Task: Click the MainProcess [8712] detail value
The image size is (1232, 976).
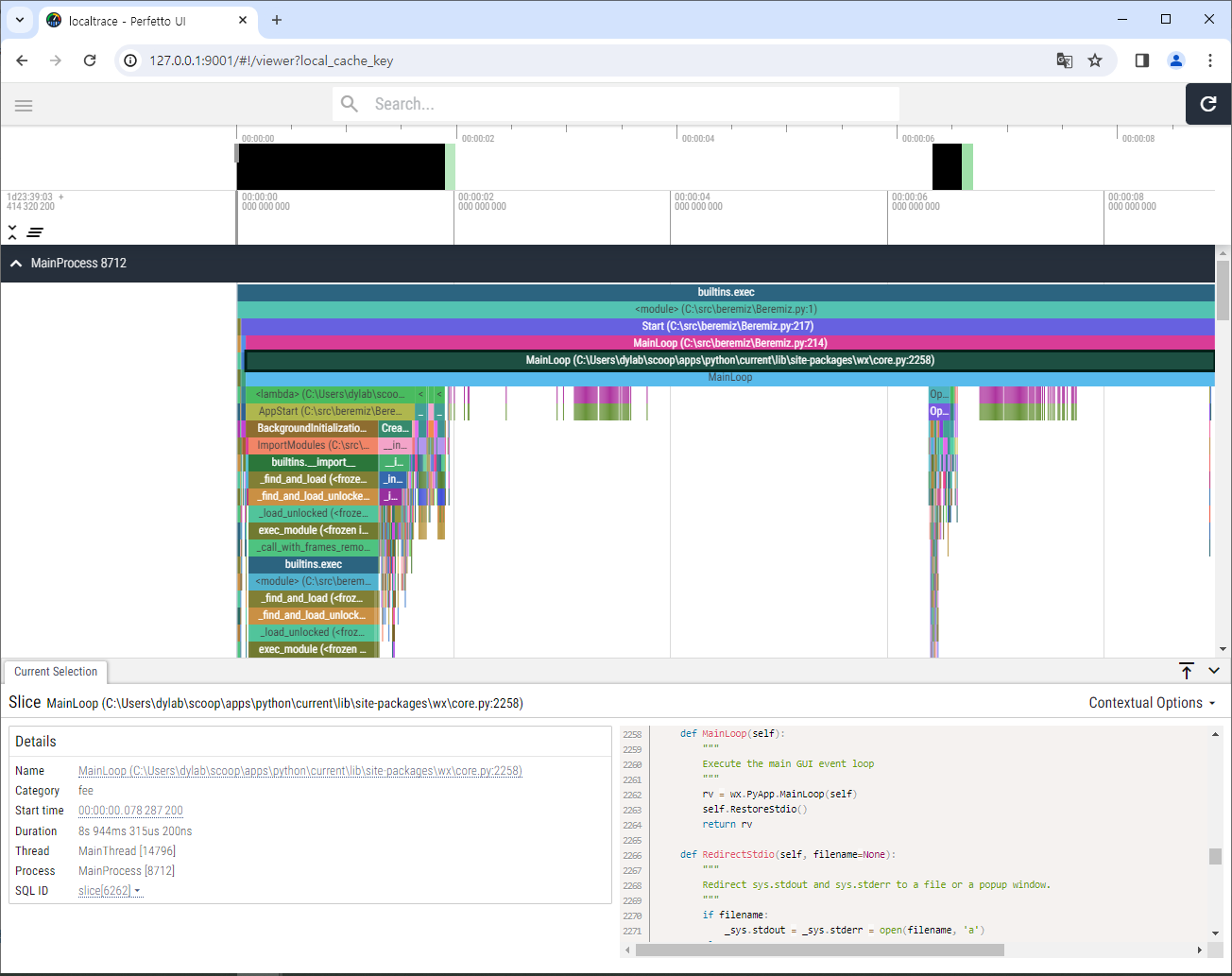Action: click(127, 871)
